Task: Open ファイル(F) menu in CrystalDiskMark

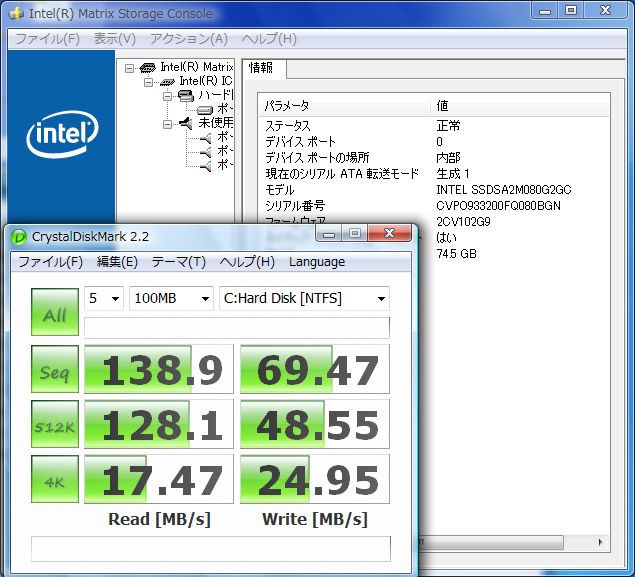Action: coord(51,262)
